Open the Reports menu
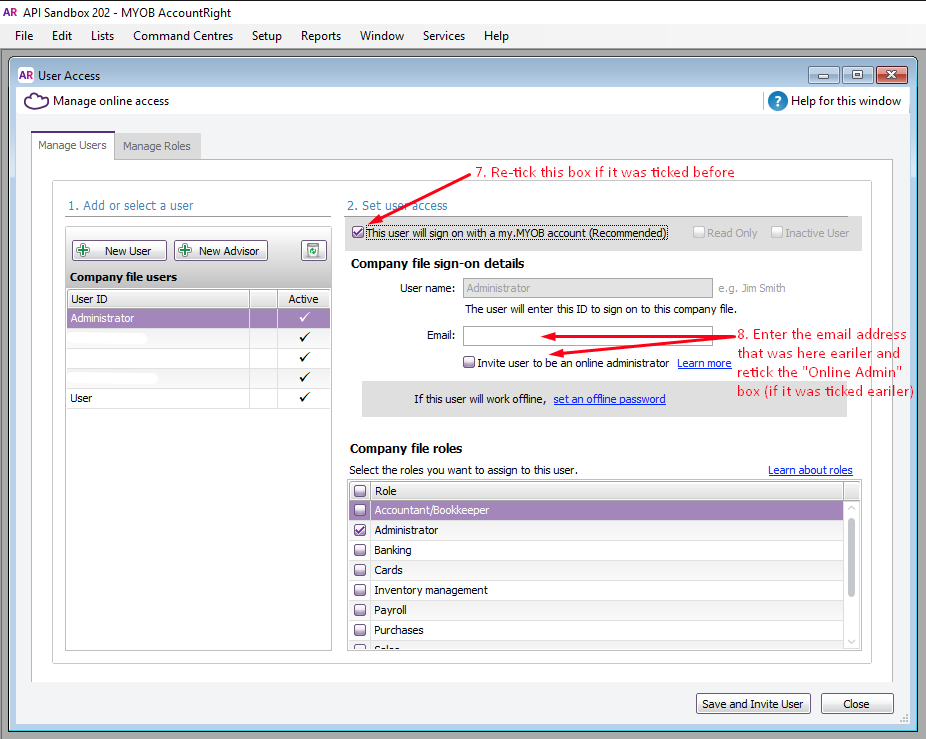Image resolution: width=926 pixels, height=739 pixels. point(321,36)
